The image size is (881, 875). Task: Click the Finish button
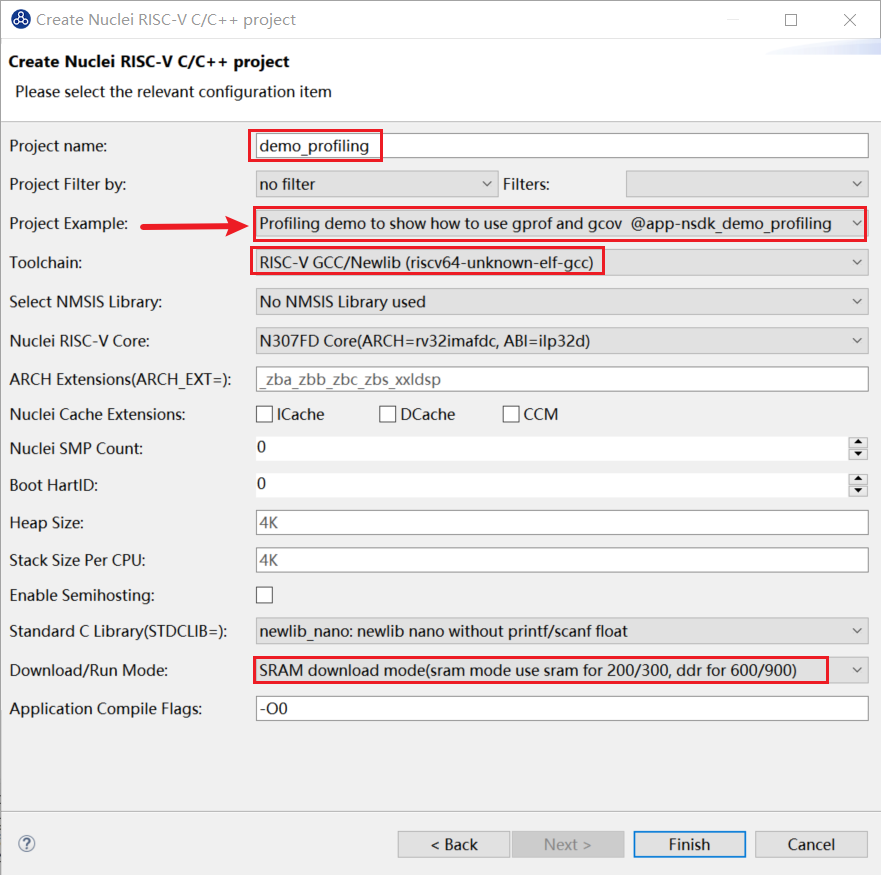point(690,844)
